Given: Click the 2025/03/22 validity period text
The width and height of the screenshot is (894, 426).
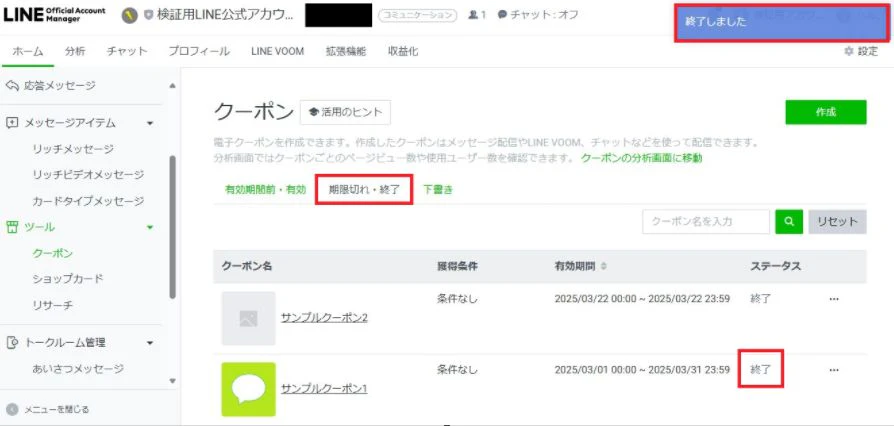Looking at the screenshot, I should point(642,299).
